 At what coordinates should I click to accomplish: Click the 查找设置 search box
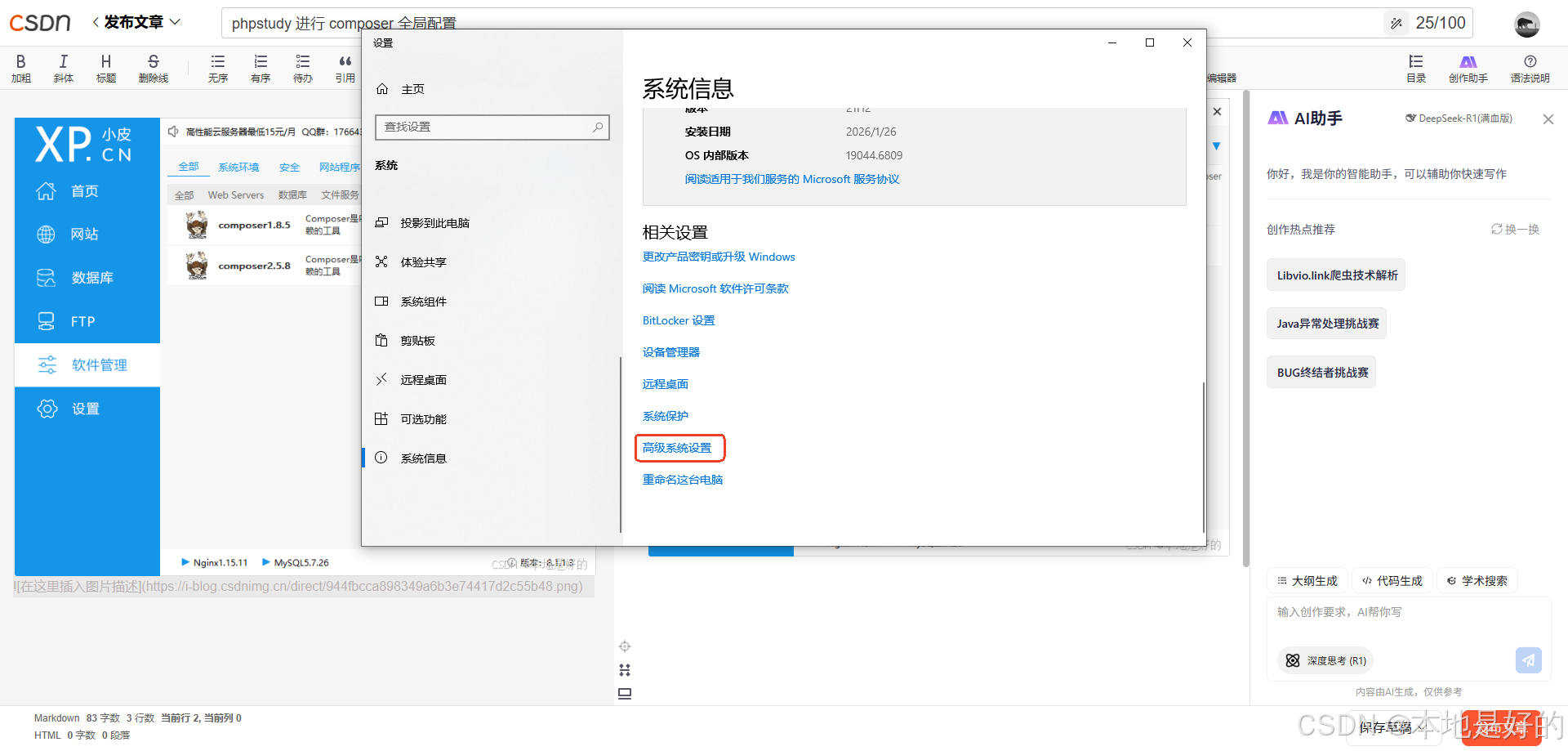pyautogui.click(x=492, y=127)
